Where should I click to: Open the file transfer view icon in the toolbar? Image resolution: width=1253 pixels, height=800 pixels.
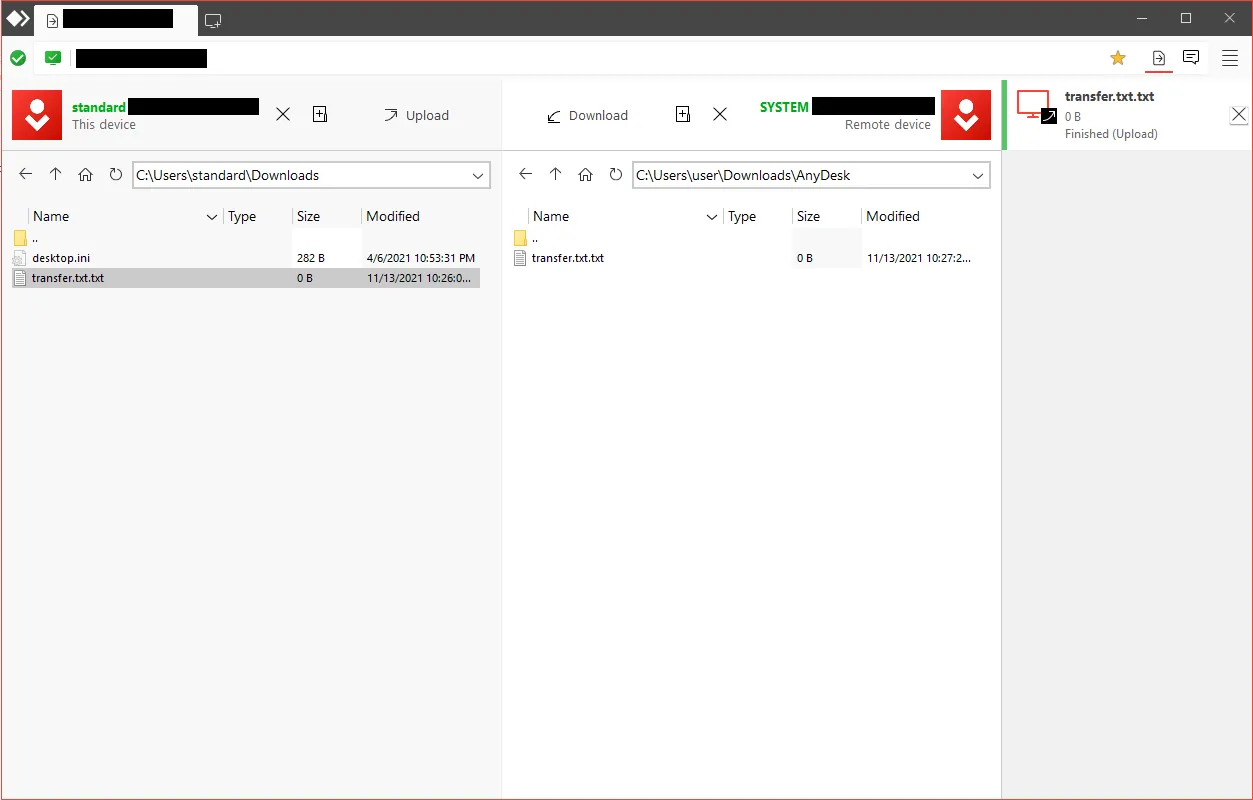pyautogui.click(x=1159, y=57)
